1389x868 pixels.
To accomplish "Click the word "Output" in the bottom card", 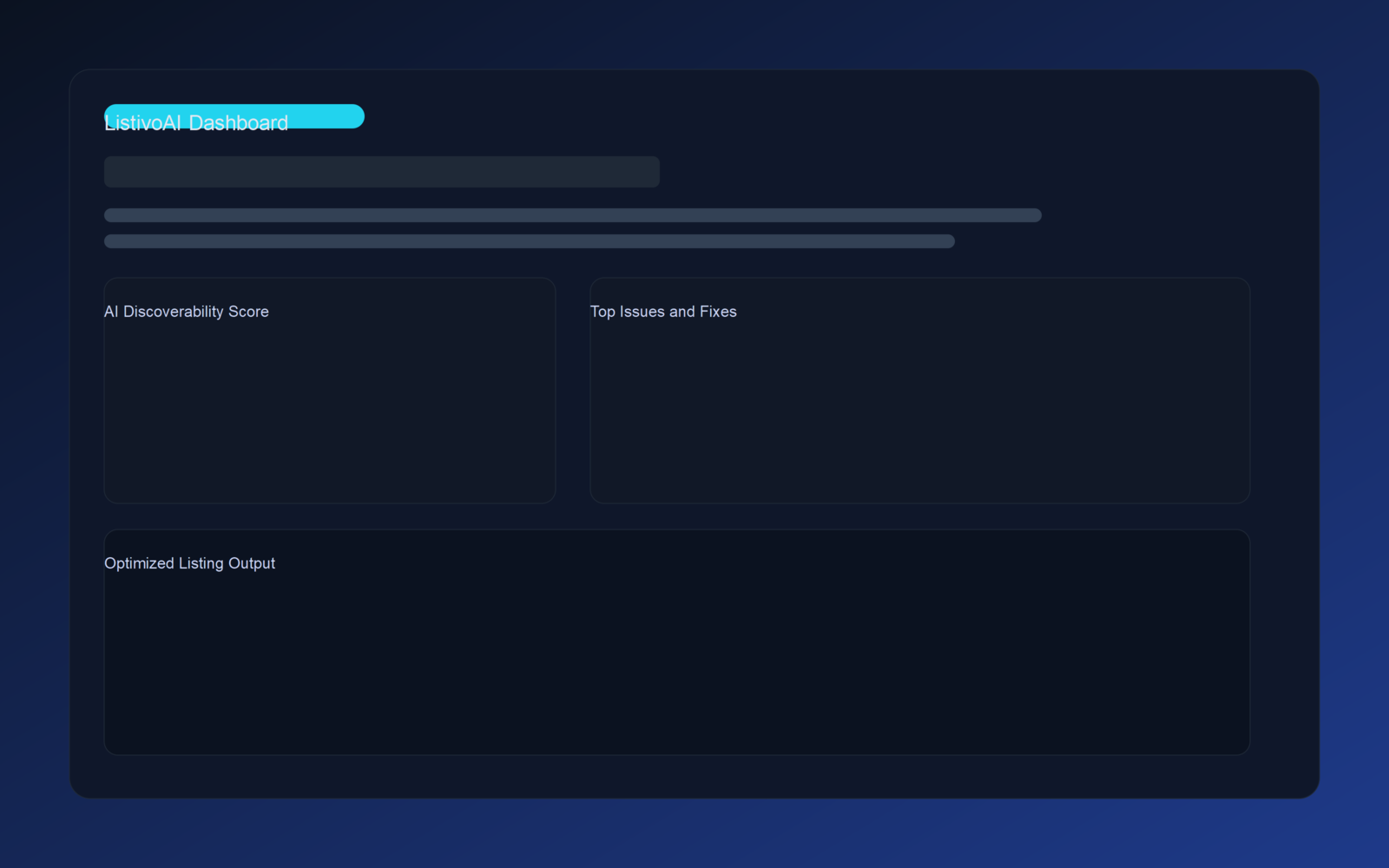I will coord(252,563).
